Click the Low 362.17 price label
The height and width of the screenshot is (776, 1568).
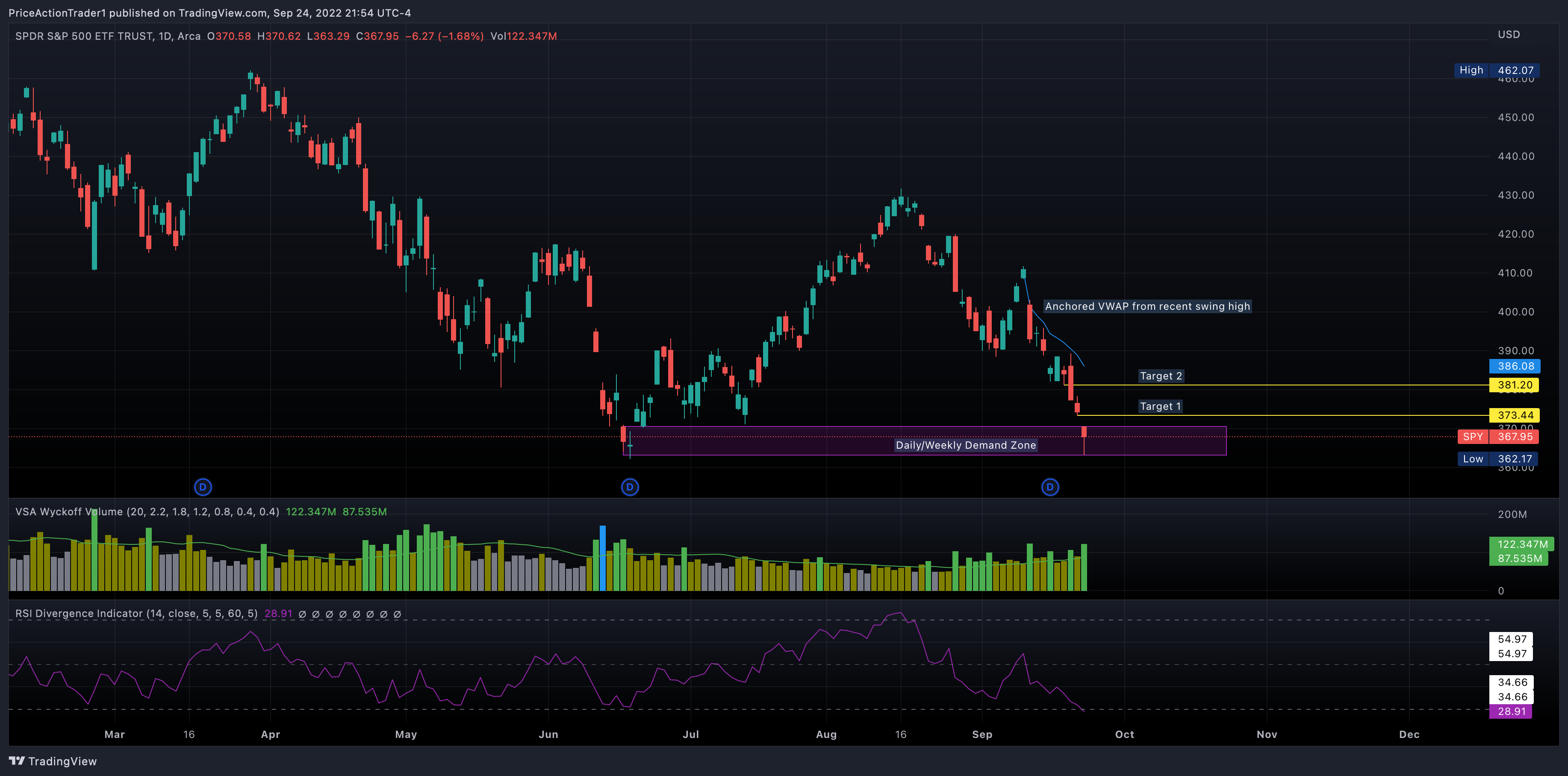click(1498, 459)
